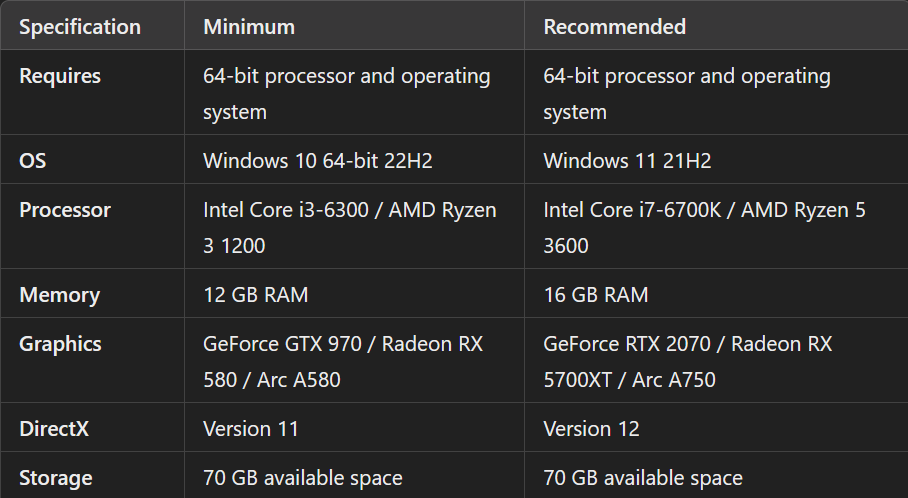This screenshot has height=498, width=908.
Task: Select the Processor row label
Action: coord(65,210)
